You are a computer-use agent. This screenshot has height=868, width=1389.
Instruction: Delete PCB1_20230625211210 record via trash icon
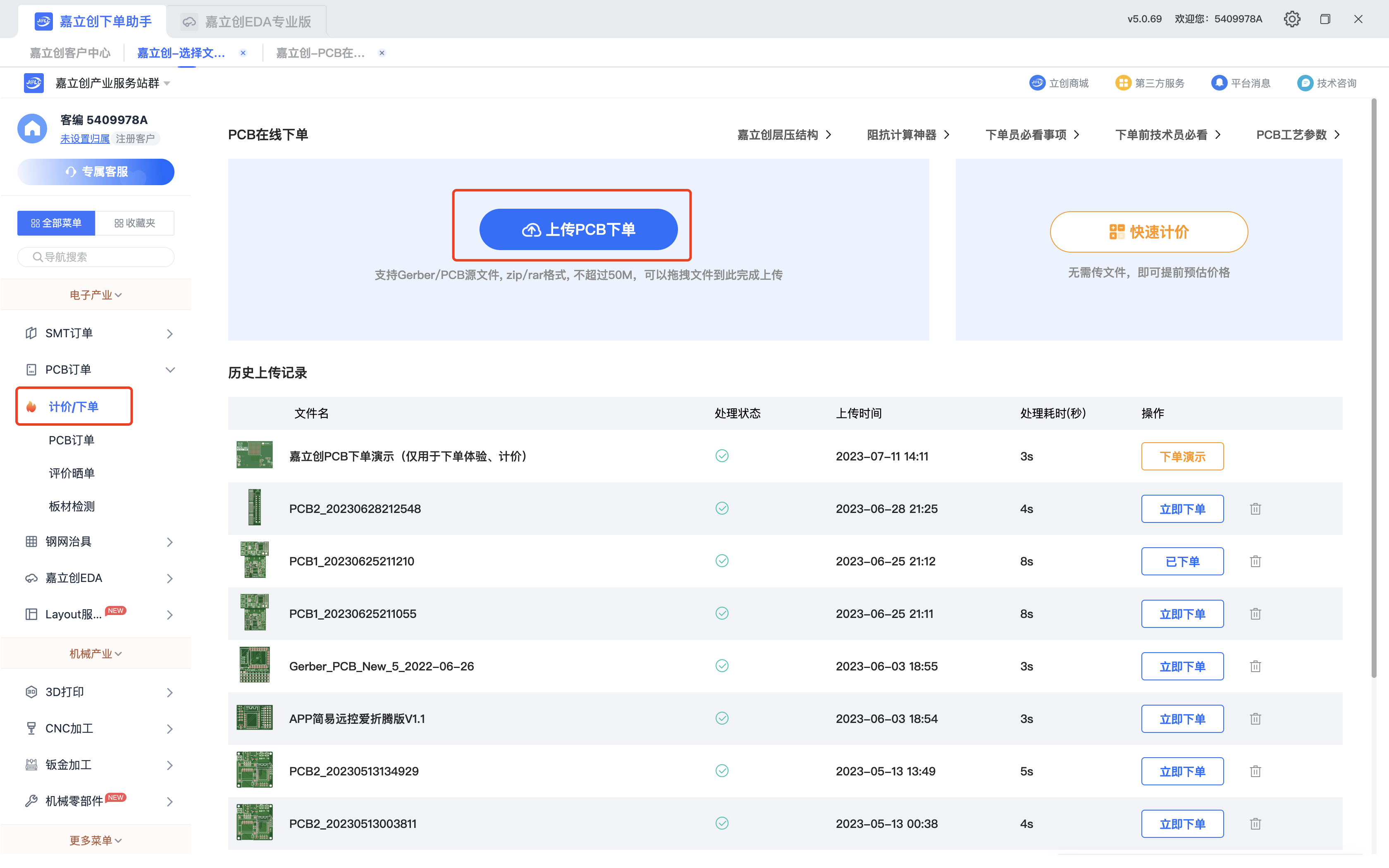pyautogui.click(x=1255, y=561)
